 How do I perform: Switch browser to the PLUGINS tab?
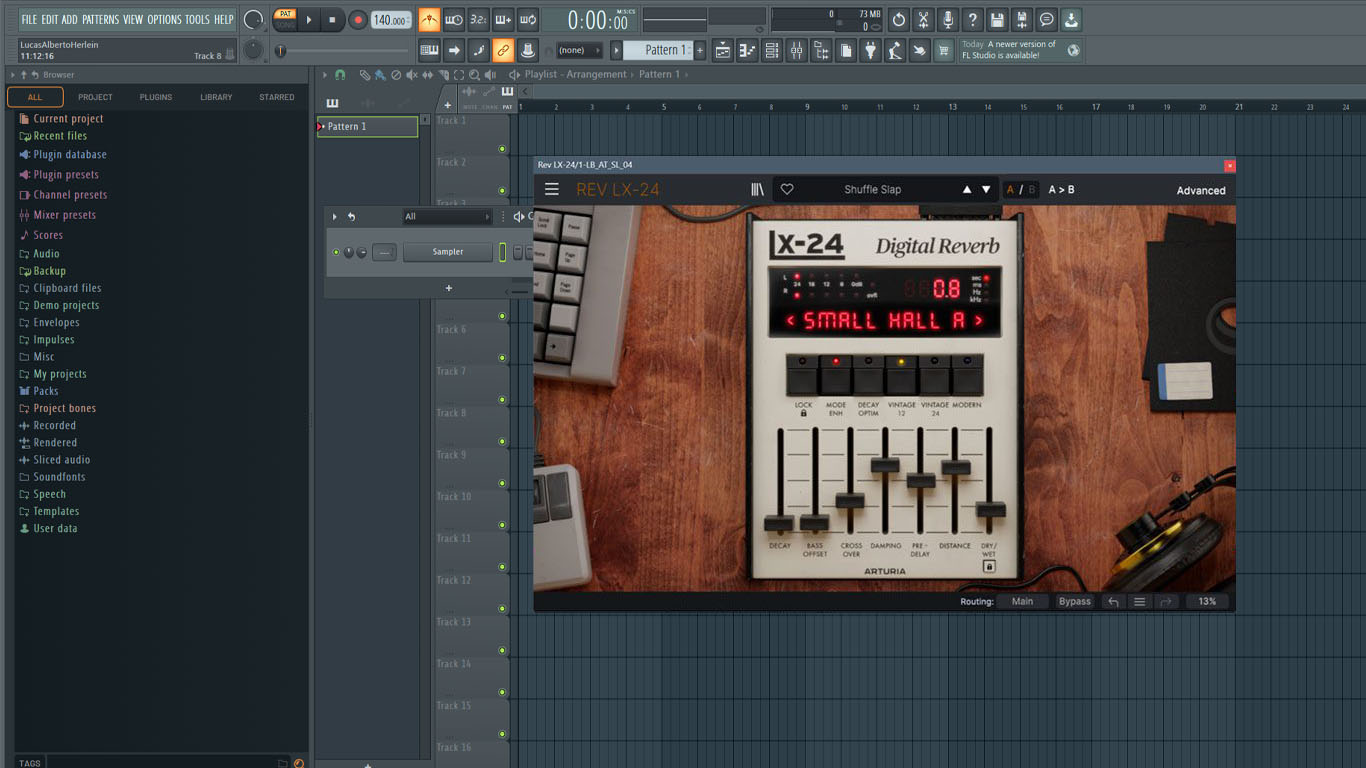tap(156, 97)
